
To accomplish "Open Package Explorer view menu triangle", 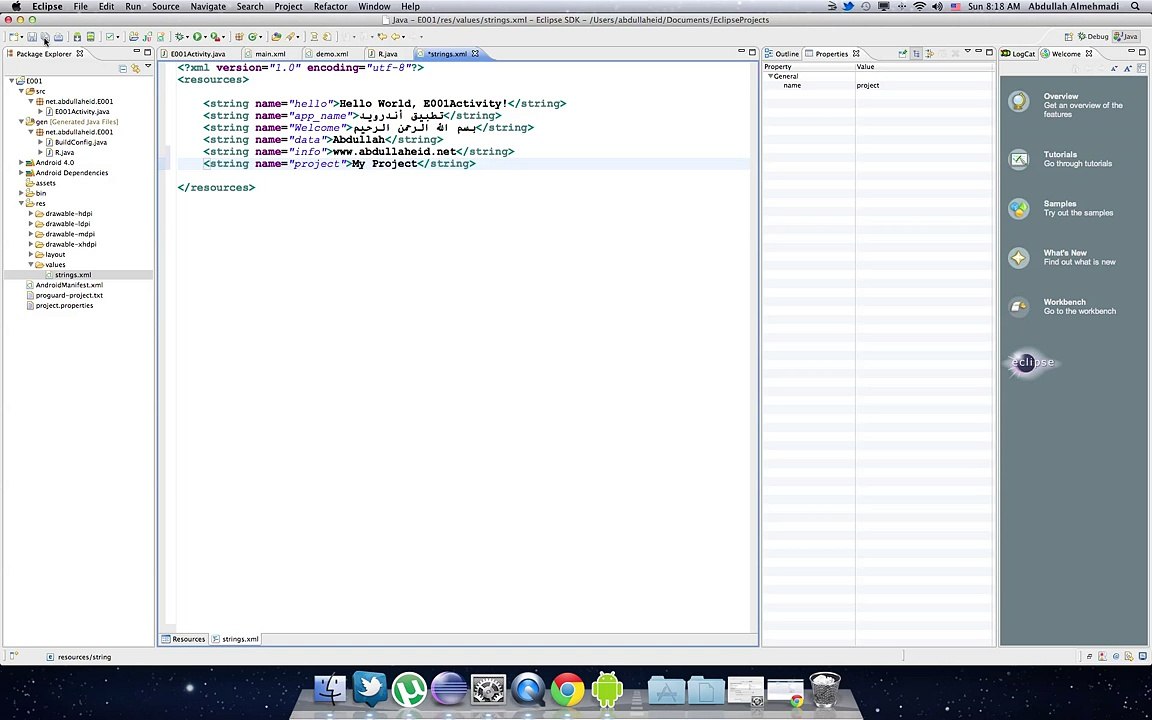I will (x=148, y=67).
